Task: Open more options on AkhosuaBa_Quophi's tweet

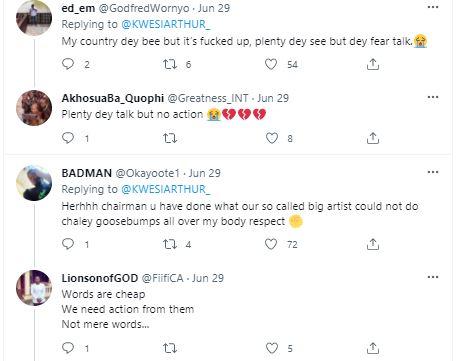Action: (x=433, y=97)
